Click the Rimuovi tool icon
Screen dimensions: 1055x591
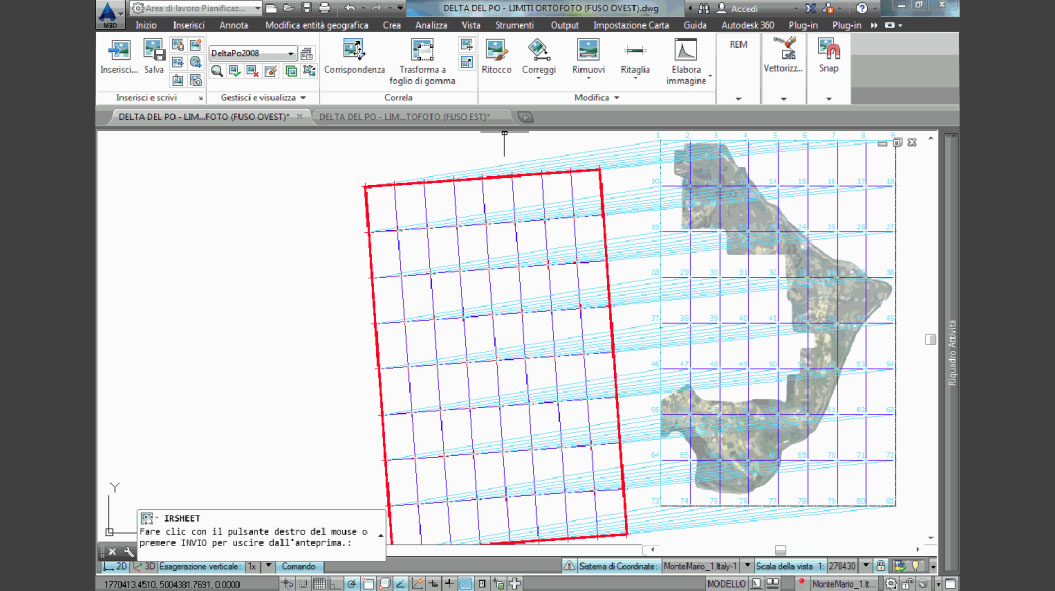(x=588, y=50)
